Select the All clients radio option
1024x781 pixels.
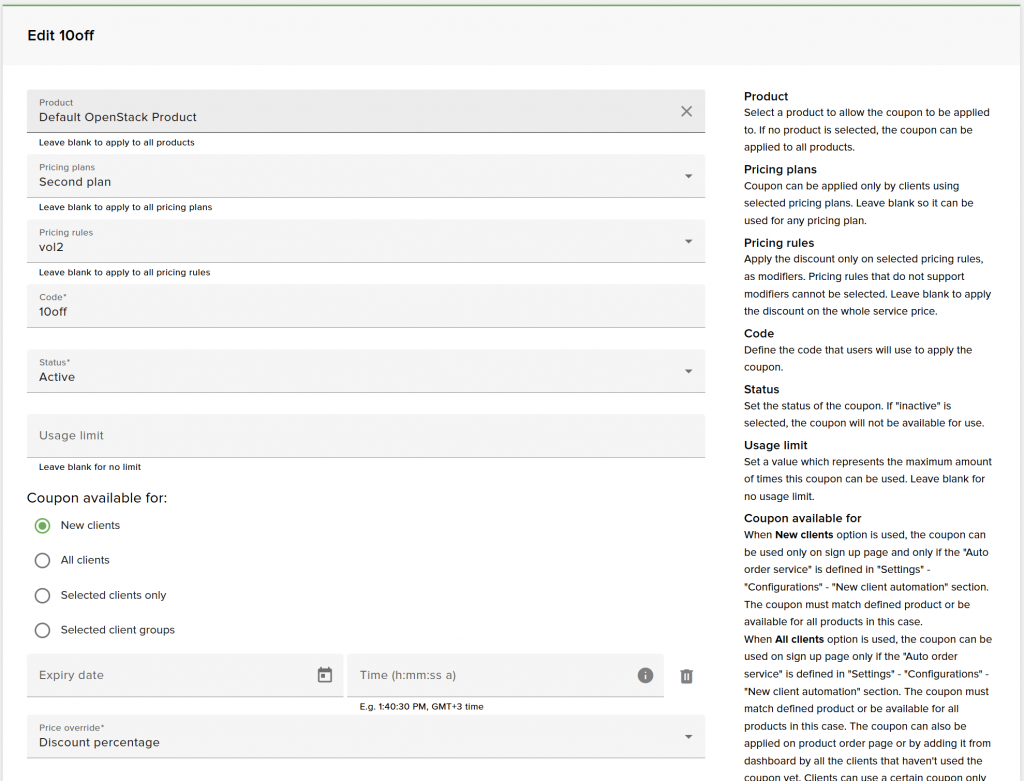click(x=42, y=560)
